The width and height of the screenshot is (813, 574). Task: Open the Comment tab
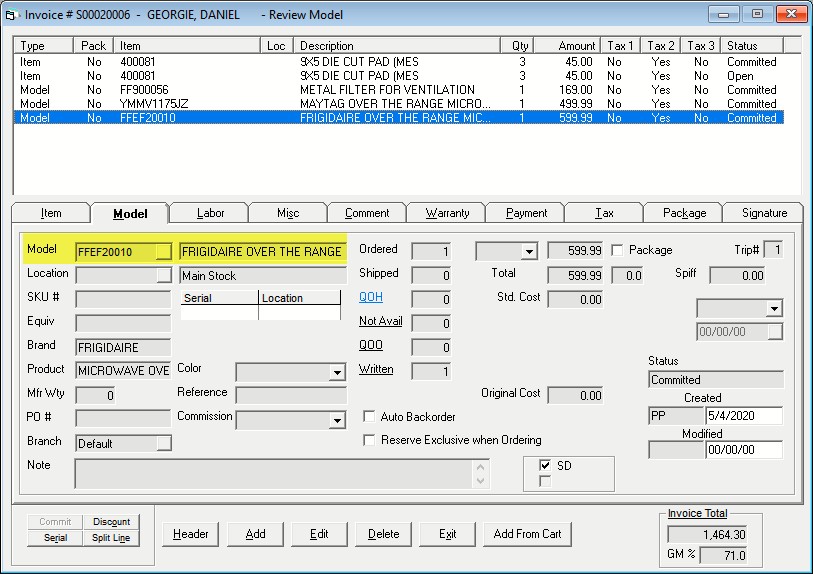click(367, 213)
